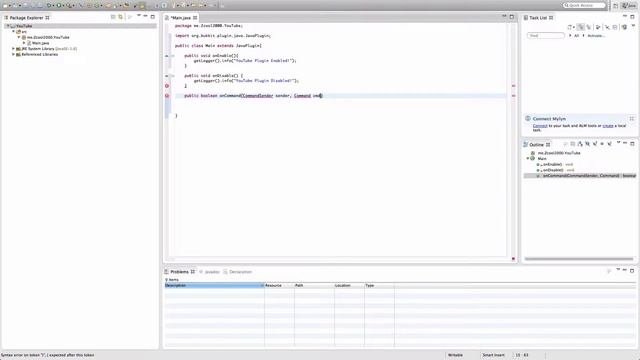The width and height of the screenshot is (640, 360).
Task: Toggle Scheduled presentation in Task List
Action: (x=589, y=27)
